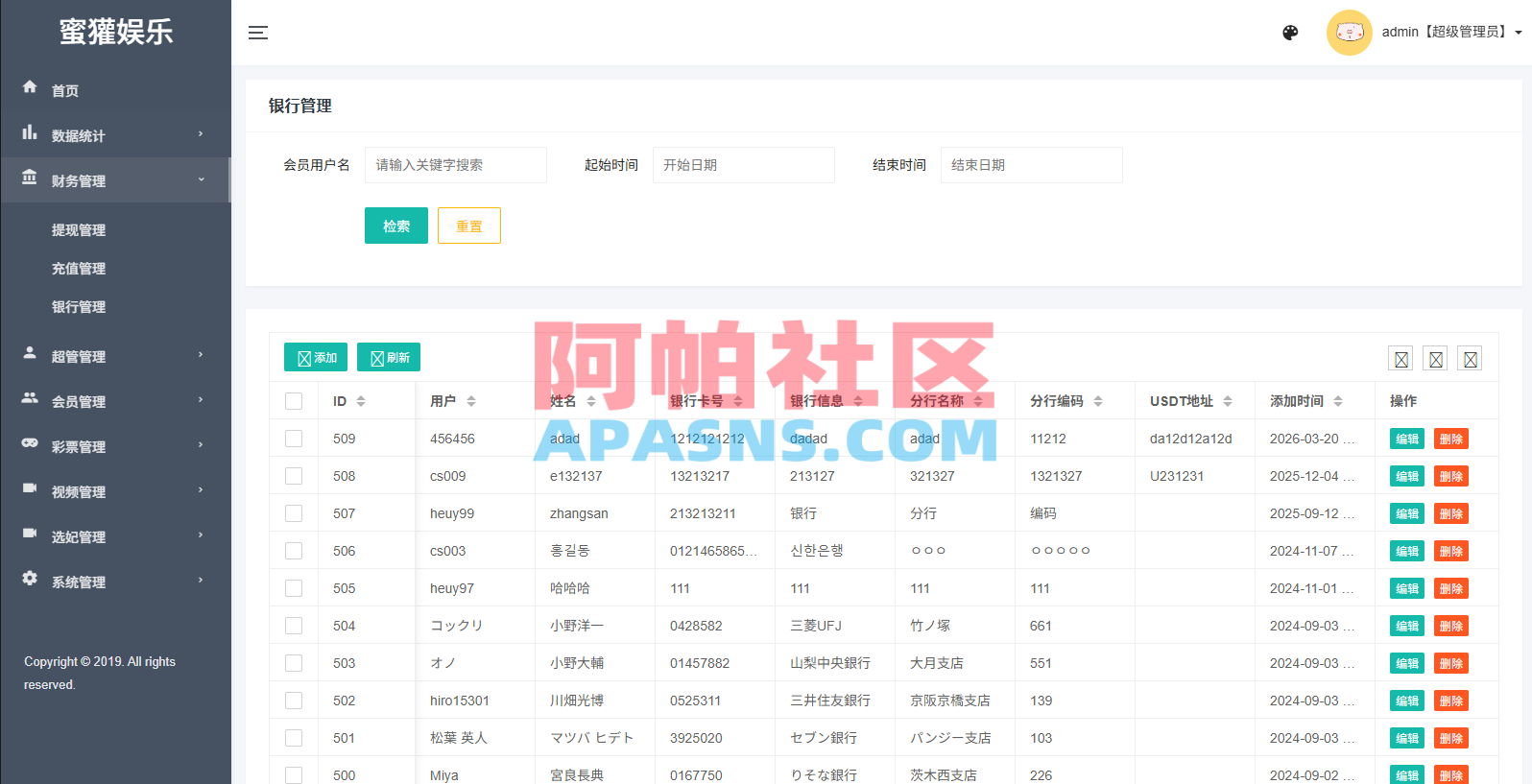Click the 检索 search button
This screenshot has height=784, width=1532.
click(396, 226)
